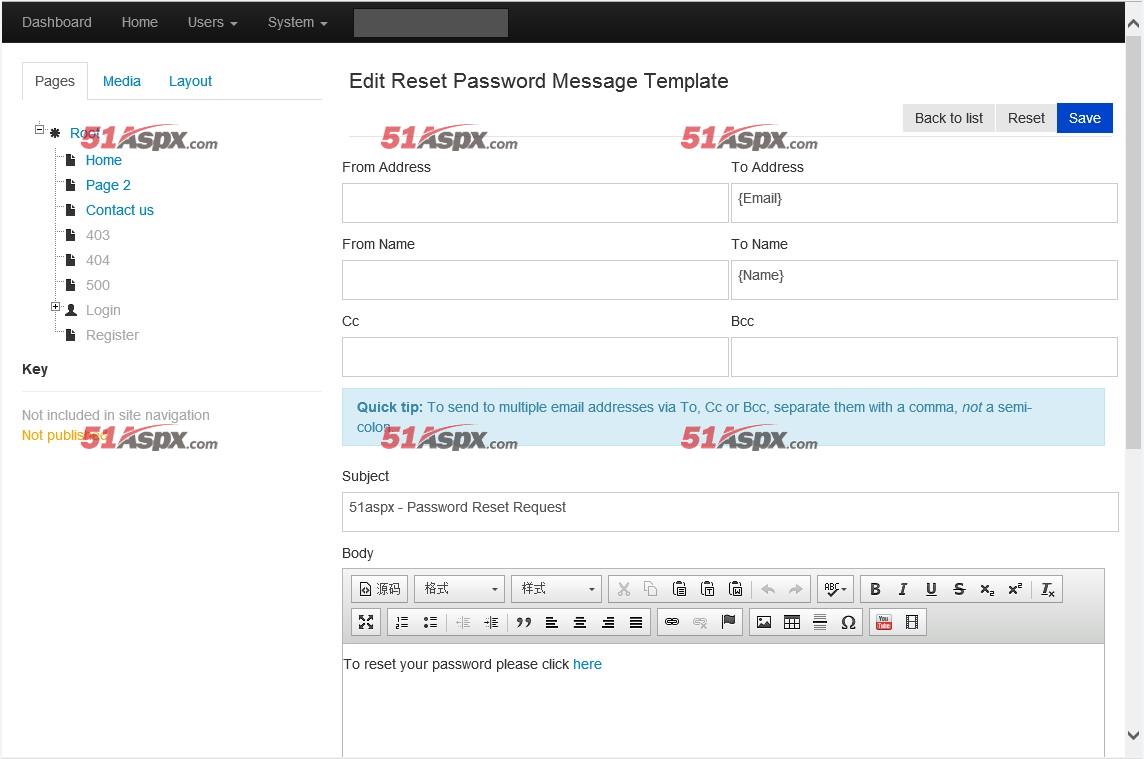Align text left

tap(552, 623)
